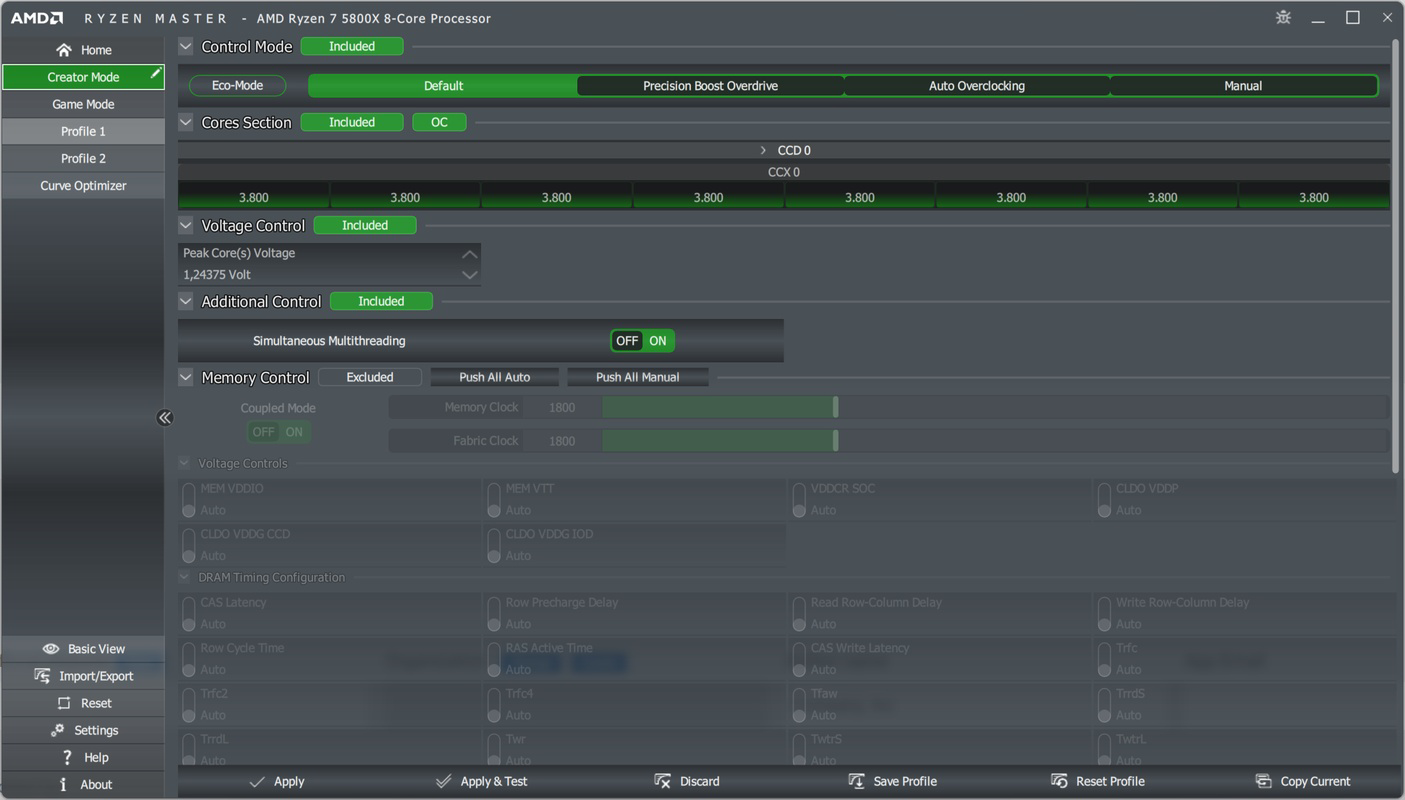Select the Default control mode
Viewport: 1405px width, 800px height.
coord(443,86)
